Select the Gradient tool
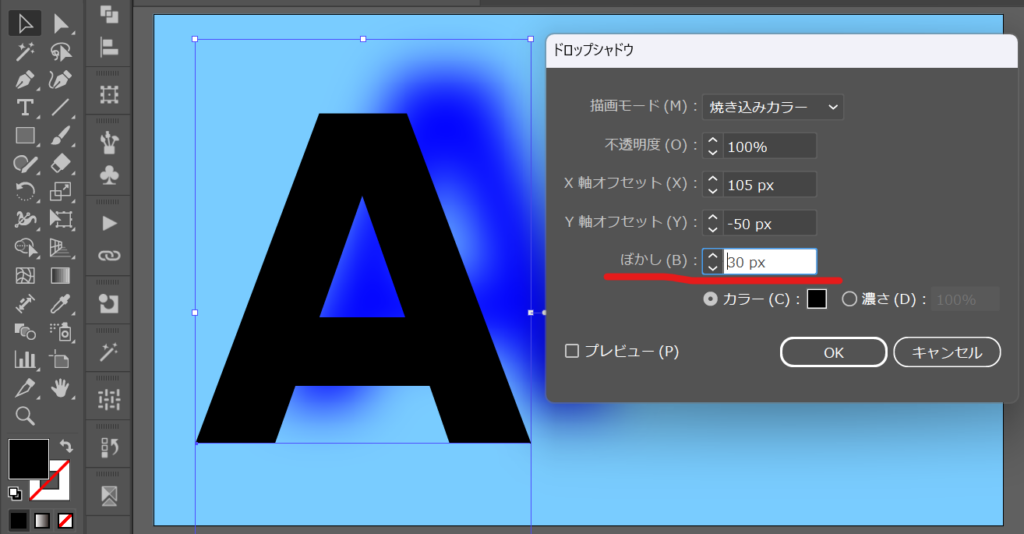The width and height of the screenshot is (1024, 534). pos(61,275)
